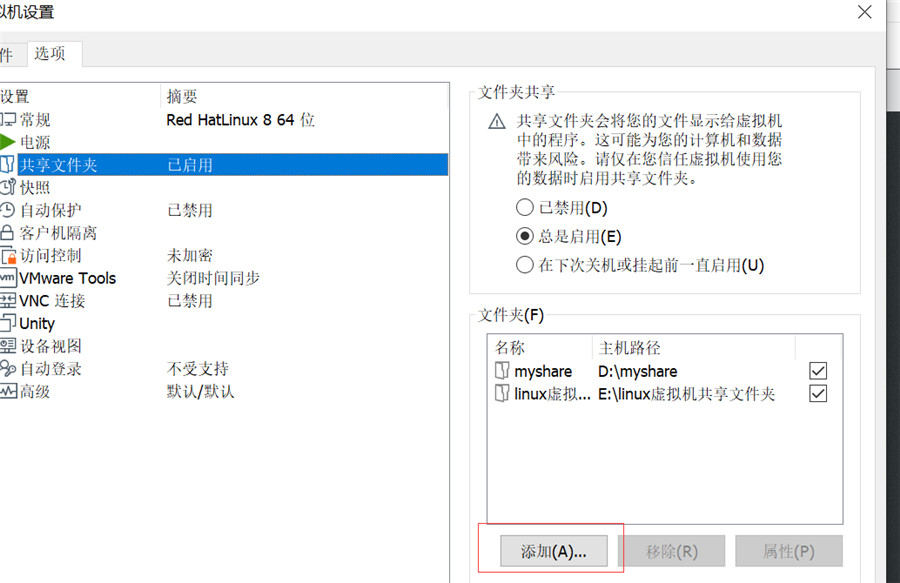Image resolution: width=900 pixels, height=583 pixels.
Task: Select the 快照 settings row
Action: click(224, 187)
